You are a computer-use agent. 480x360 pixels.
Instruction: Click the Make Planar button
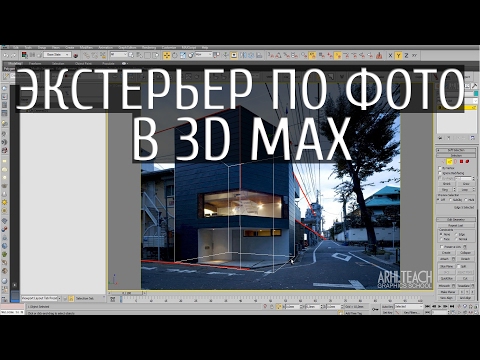pyautogui.click(x=448, y=292)
